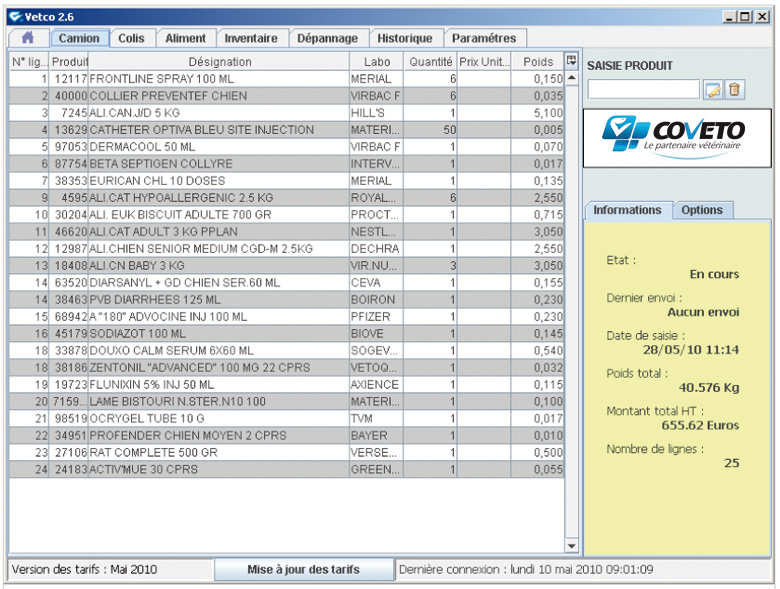Screen dimensions: 780x589
Task: Sort by the Produit column header
Action: click(x=69, y=62)
